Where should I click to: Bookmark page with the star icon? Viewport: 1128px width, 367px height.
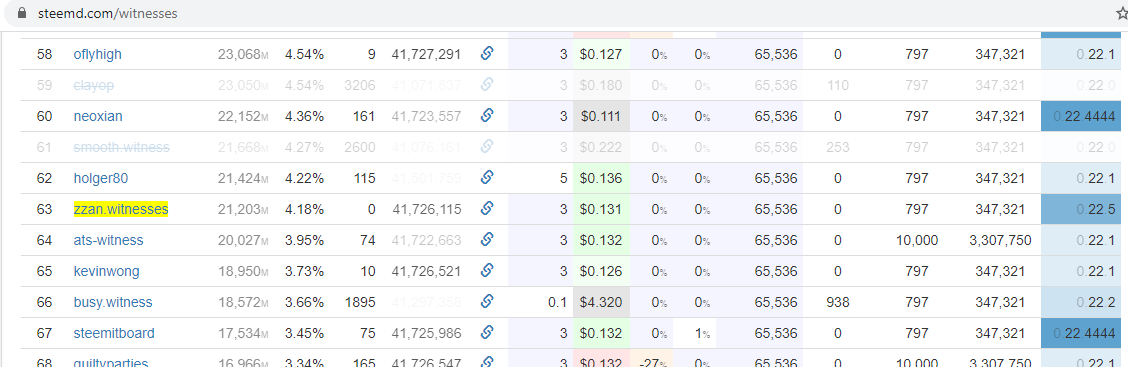(1122, 13)
